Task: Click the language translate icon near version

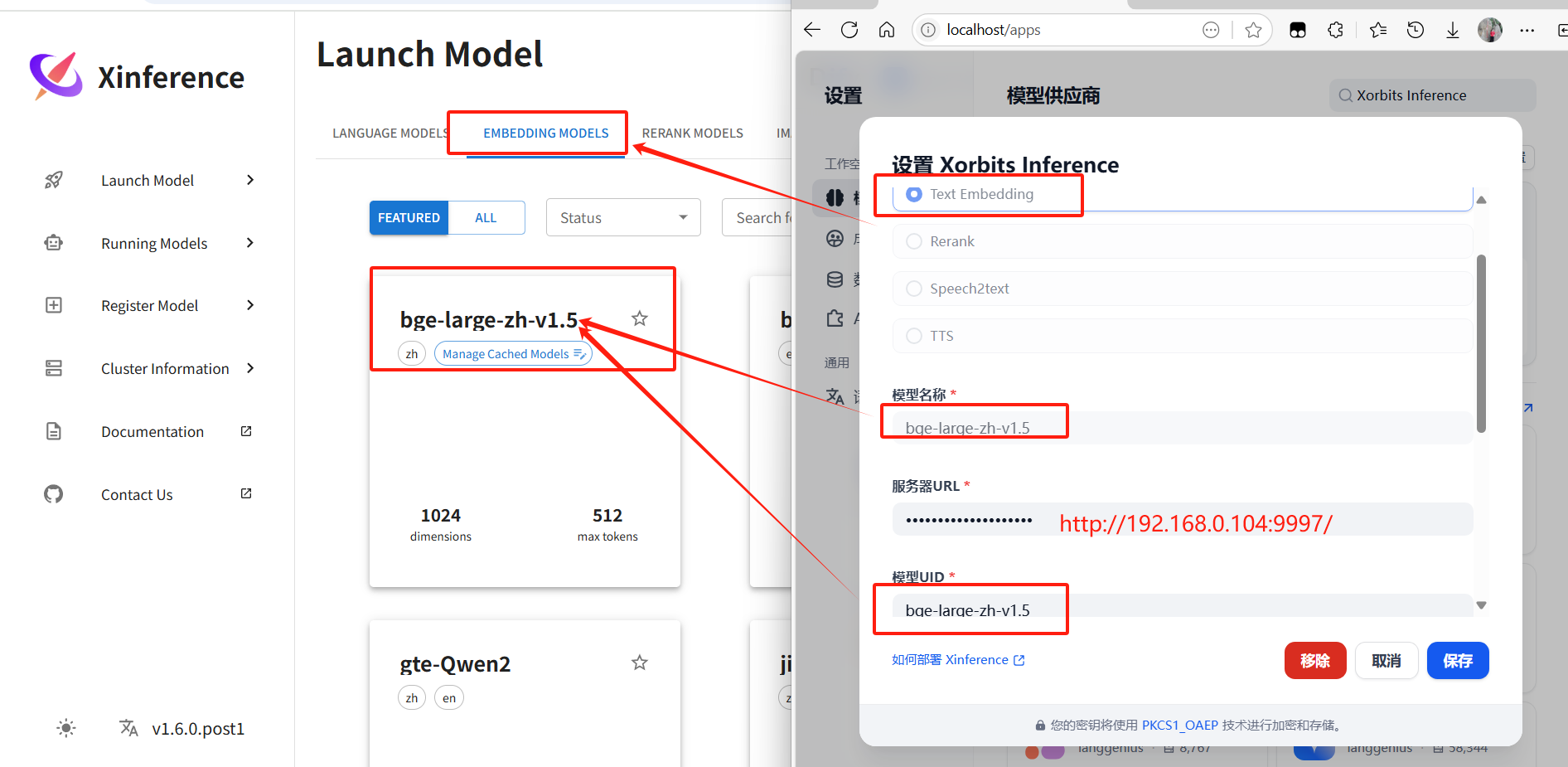Action: coord(128,728)
